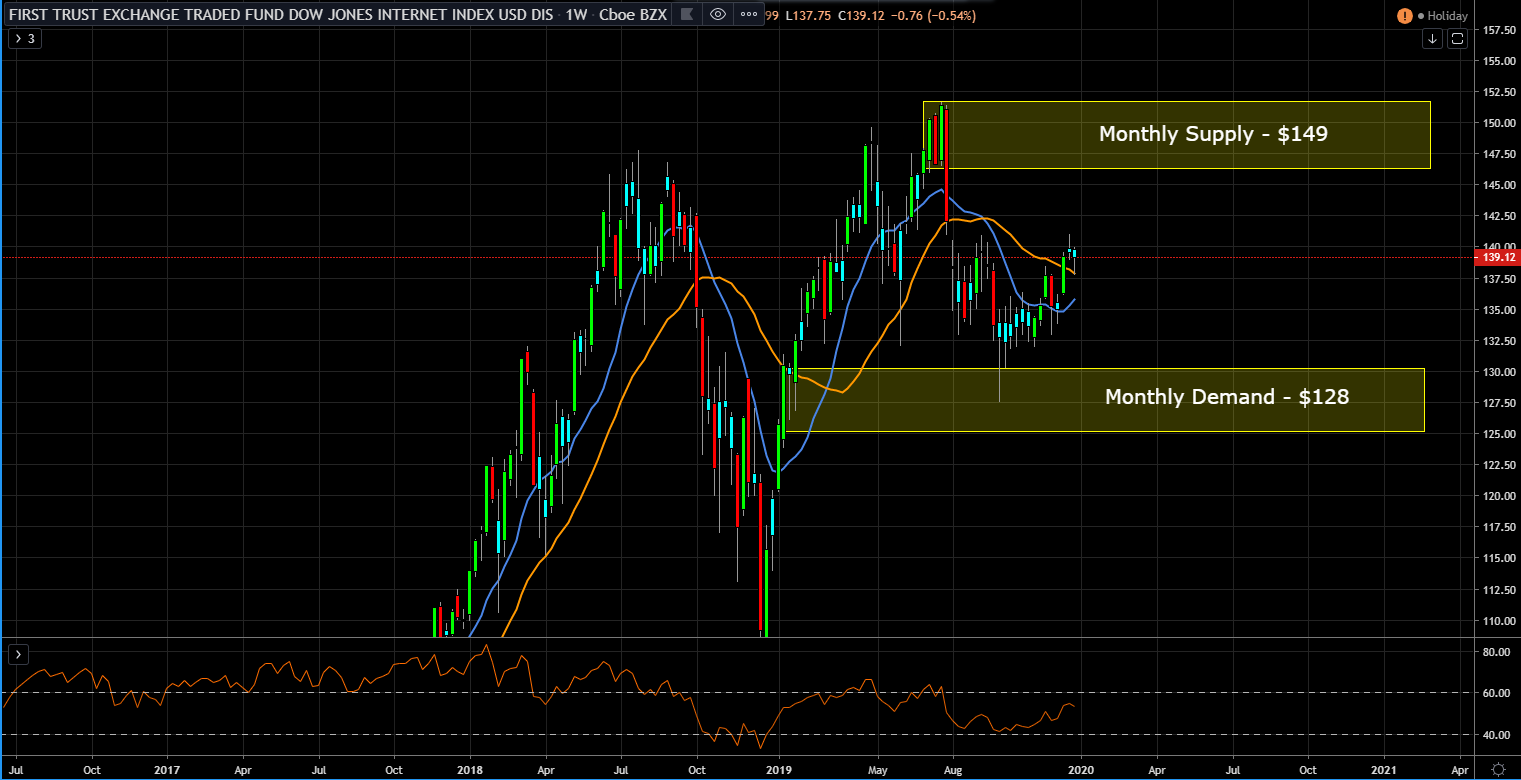
Task: Click the 2017 label on the time axis
Action: 166,771
